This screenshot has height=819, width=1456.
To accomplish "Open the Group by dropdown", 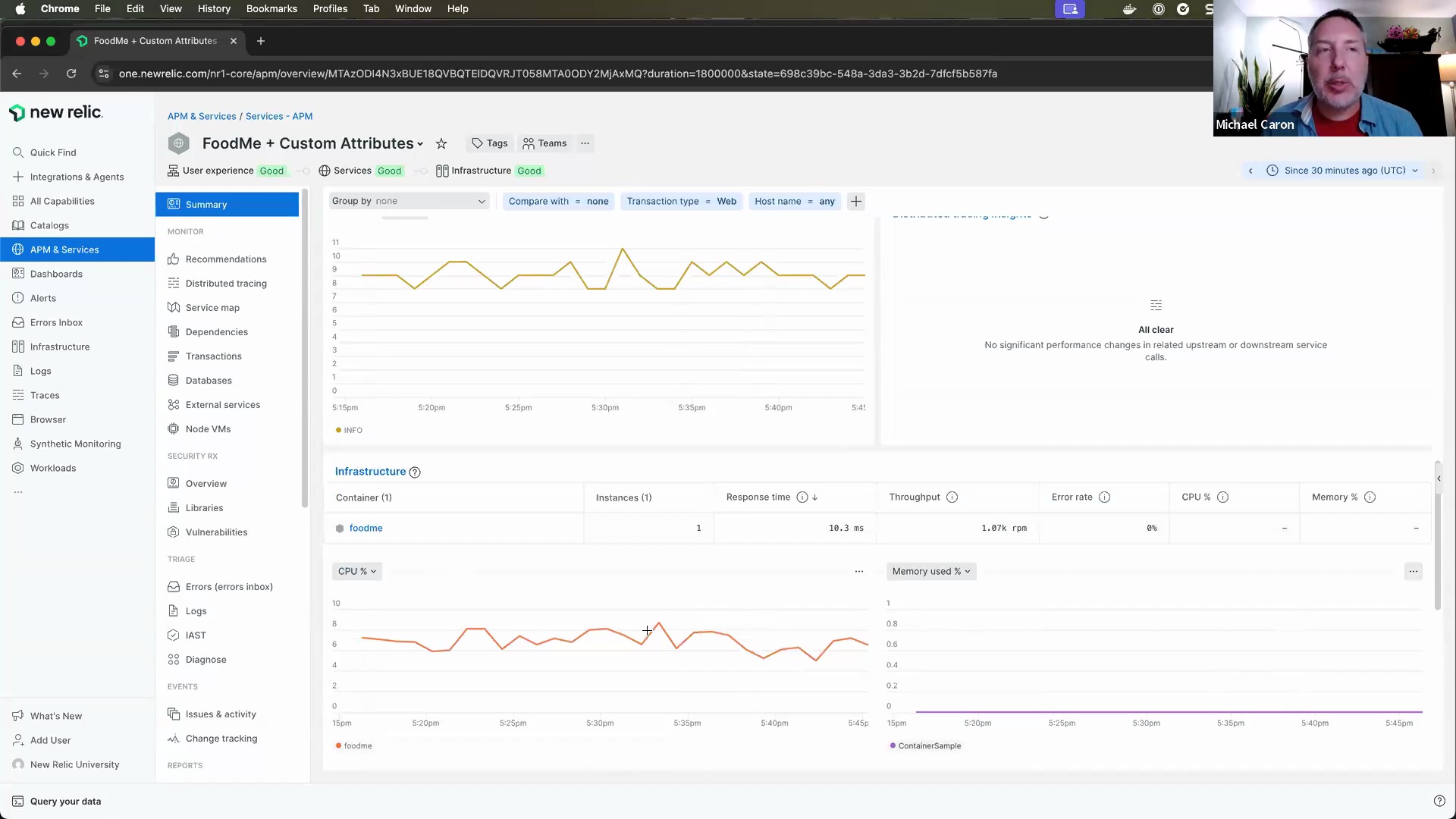I will [409, 202].
